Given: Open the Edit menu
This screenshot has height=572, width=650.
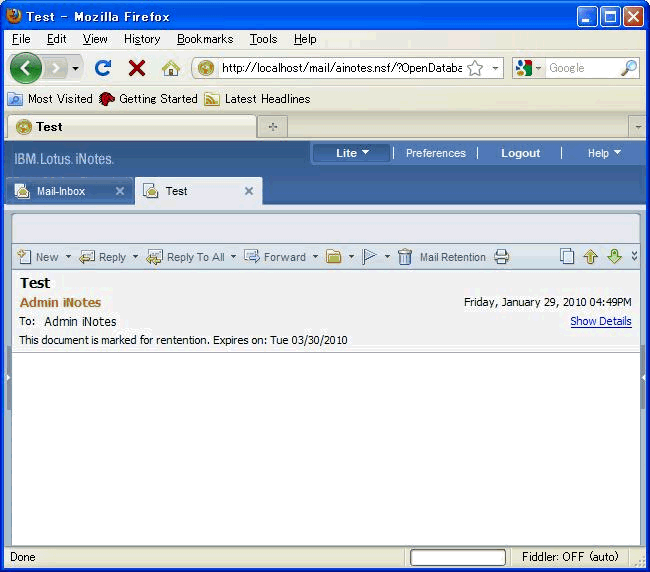Looking at the screenshot, I should 56,39.
